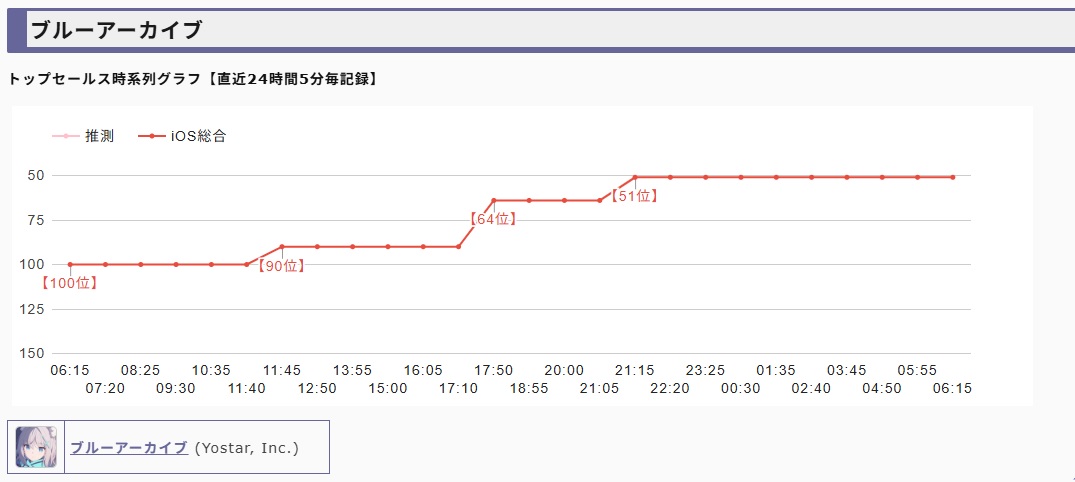Click the red iOS総合 legend line marker
This screenshot has height=482, width=1075.
tap(151, 136)
